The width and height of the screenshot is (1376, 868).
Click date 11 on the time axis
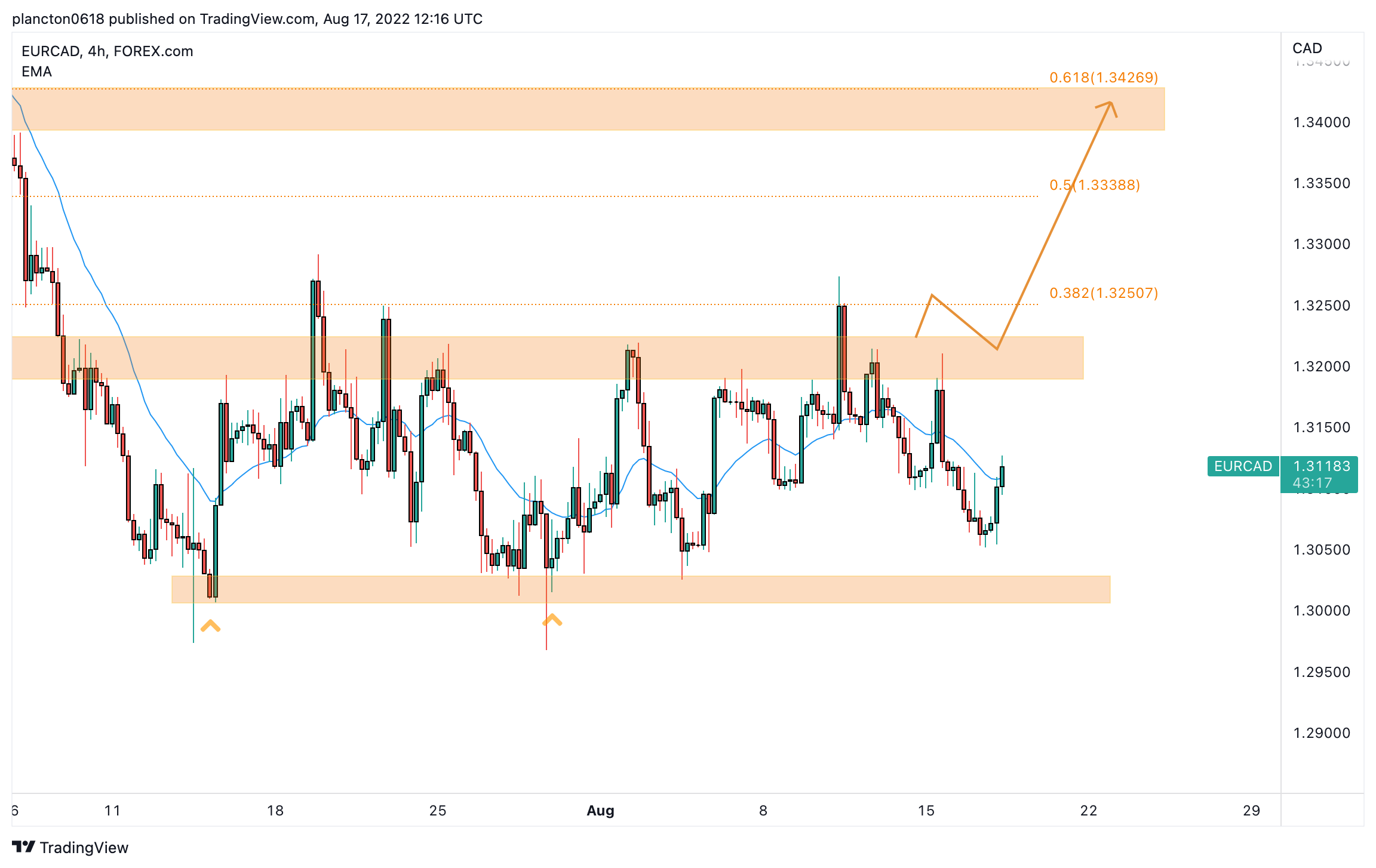click(x=112, y=811)
